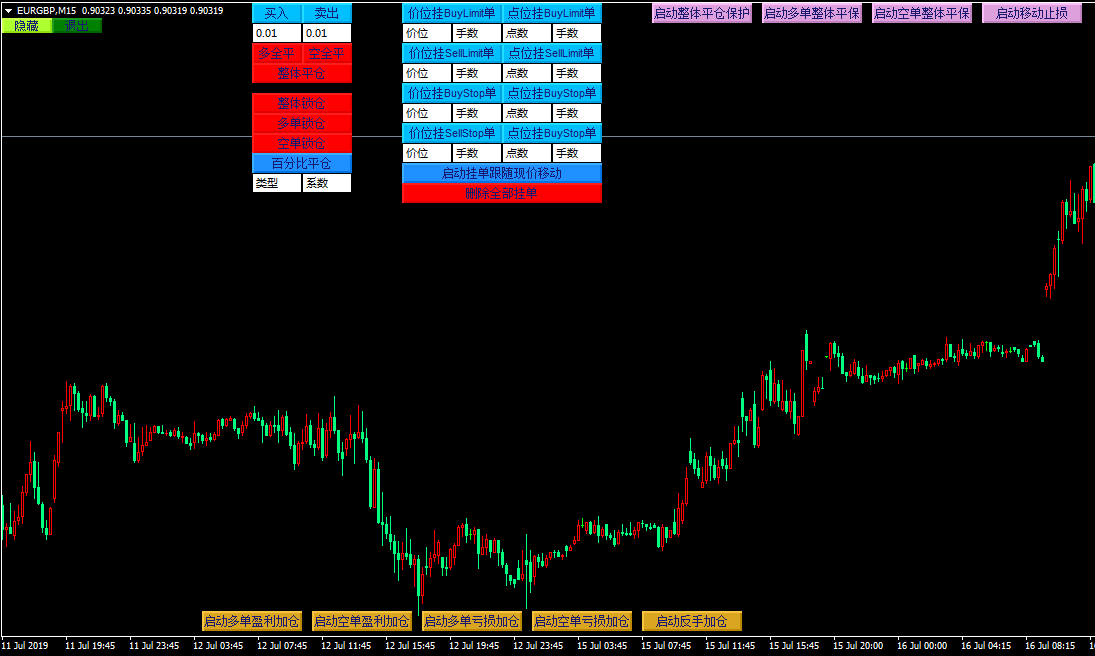The width and height of the screenshot is (1095, 656).
Task: Turn on 启动移动止损 trailing stop
Action: coord(1031,13)
